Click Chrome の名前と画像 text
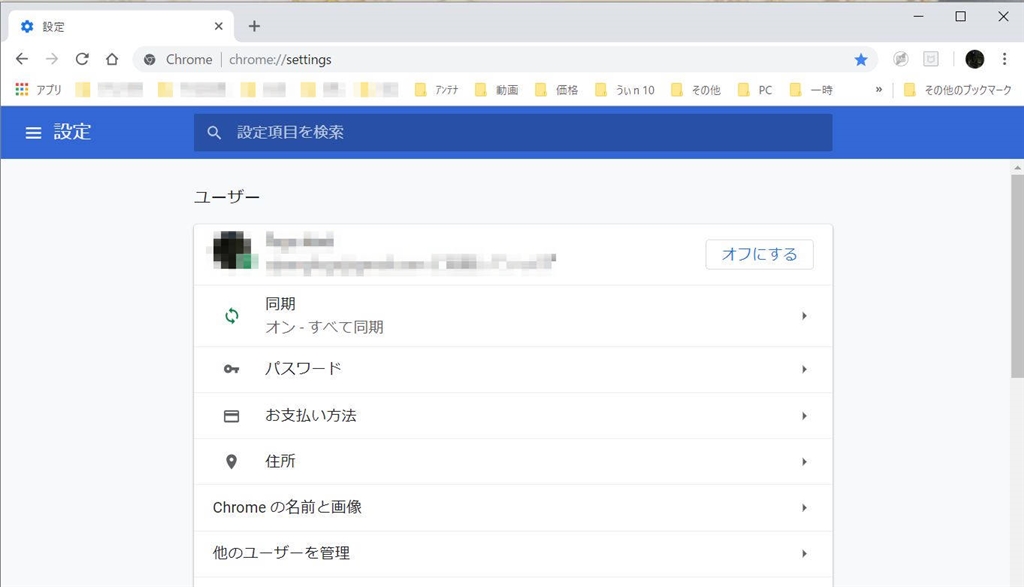 287,507
